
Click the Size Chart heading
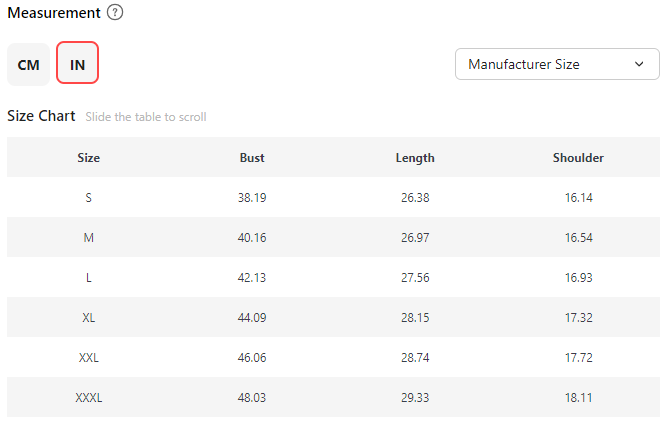[x=41, y=116]
